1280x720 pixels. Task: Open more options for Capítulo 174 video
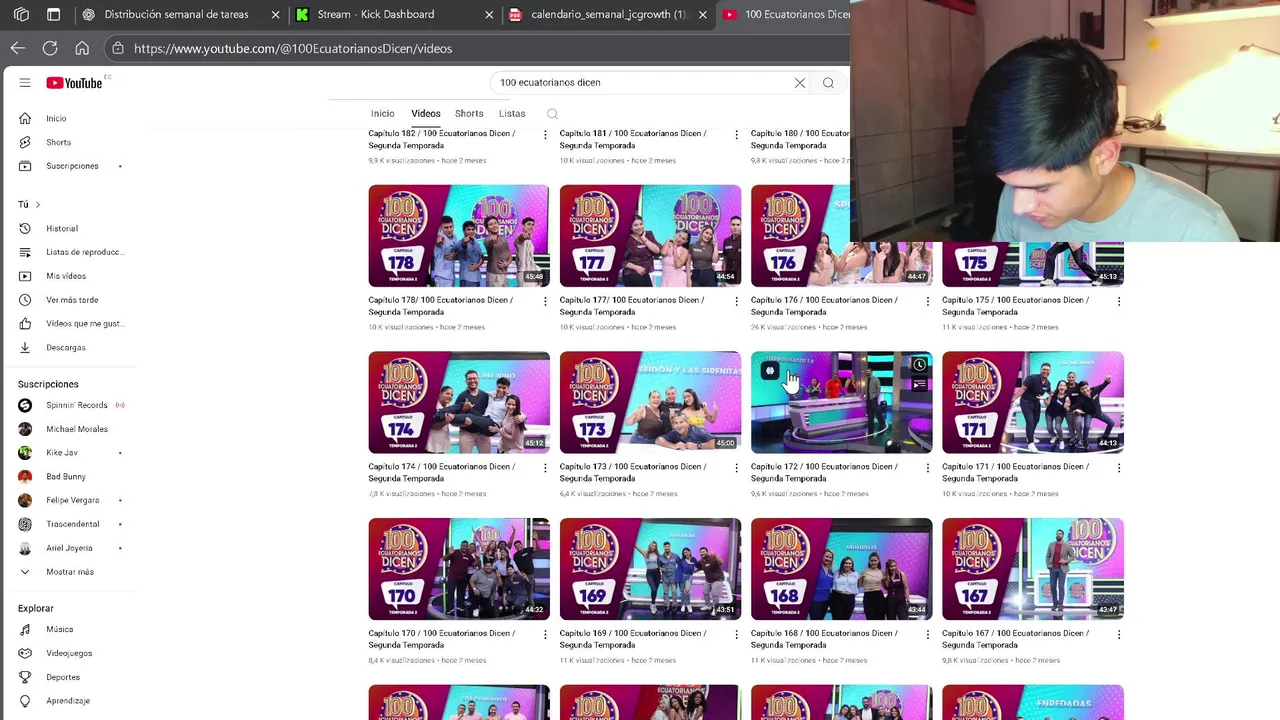pyautogui.click(x=545, y=468)
